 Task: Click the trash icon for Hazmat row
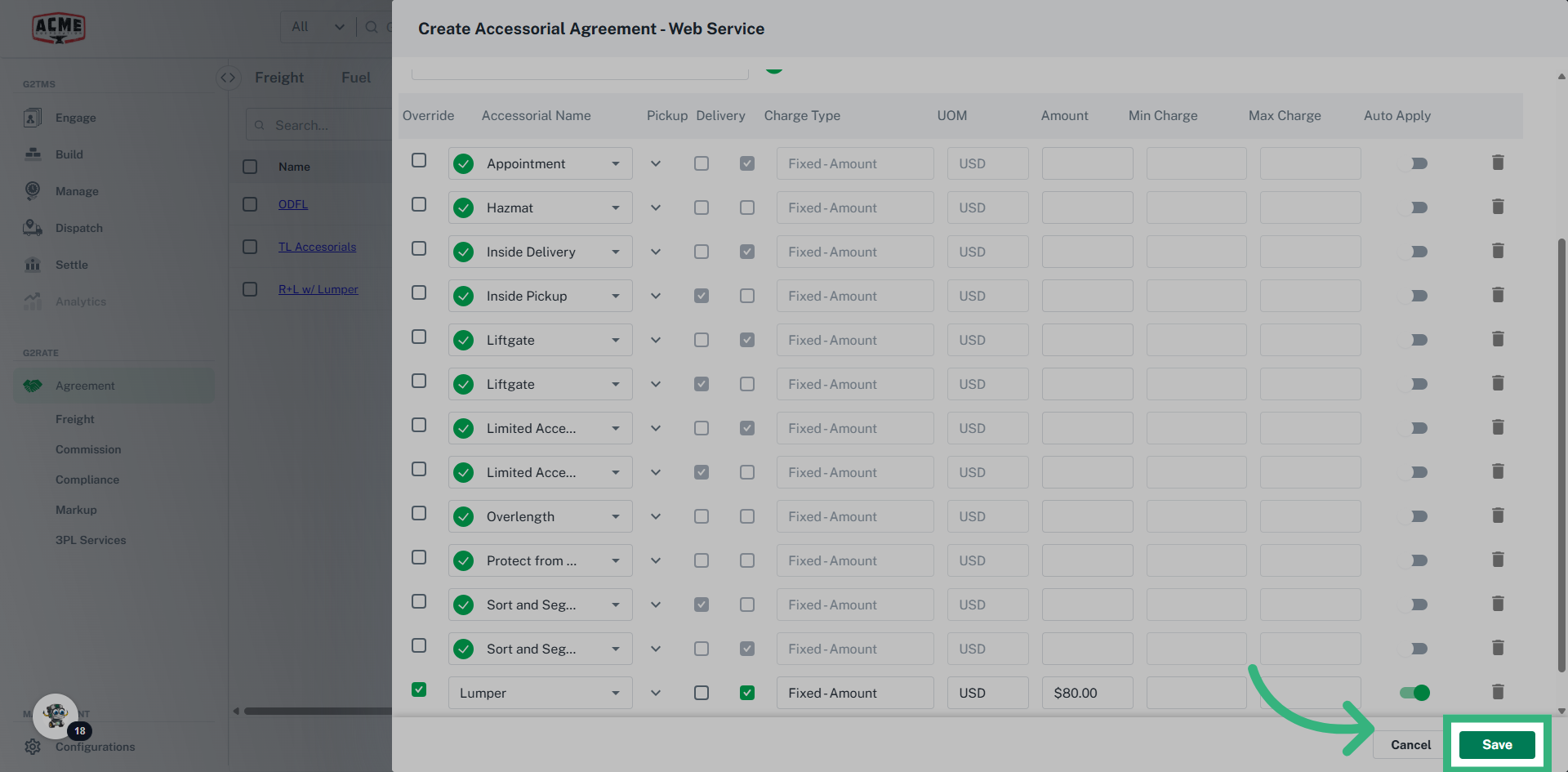[x=1498, y=207]
